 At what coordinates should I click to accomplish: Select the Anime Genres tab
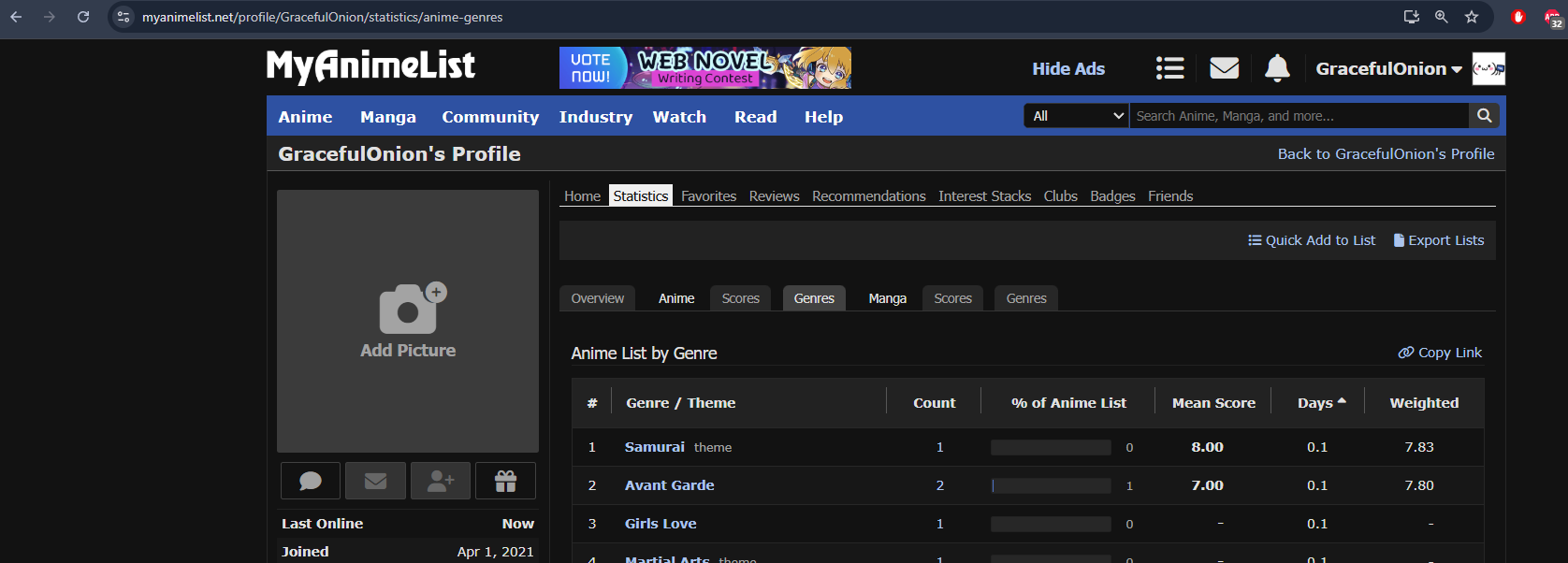(x=814, y=298)
